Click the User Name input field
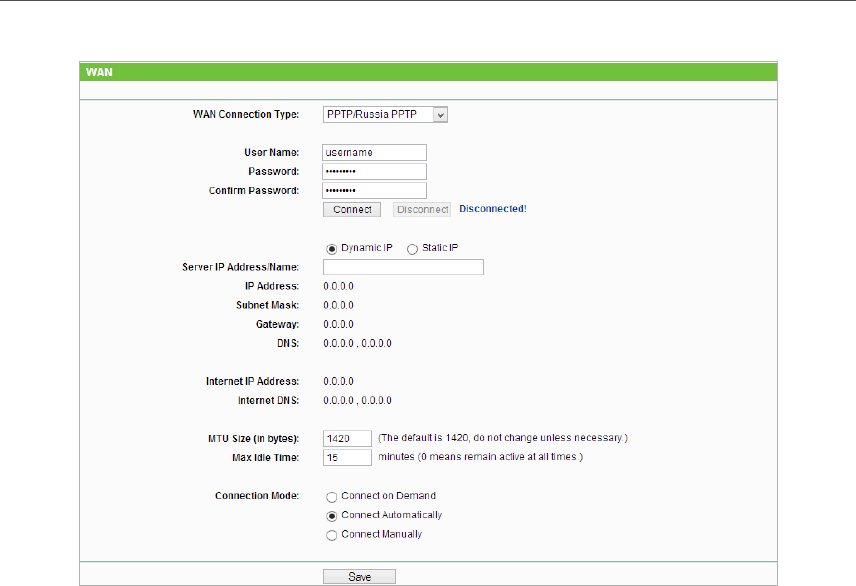Screen dimensions: 856x586 [374, 152]
